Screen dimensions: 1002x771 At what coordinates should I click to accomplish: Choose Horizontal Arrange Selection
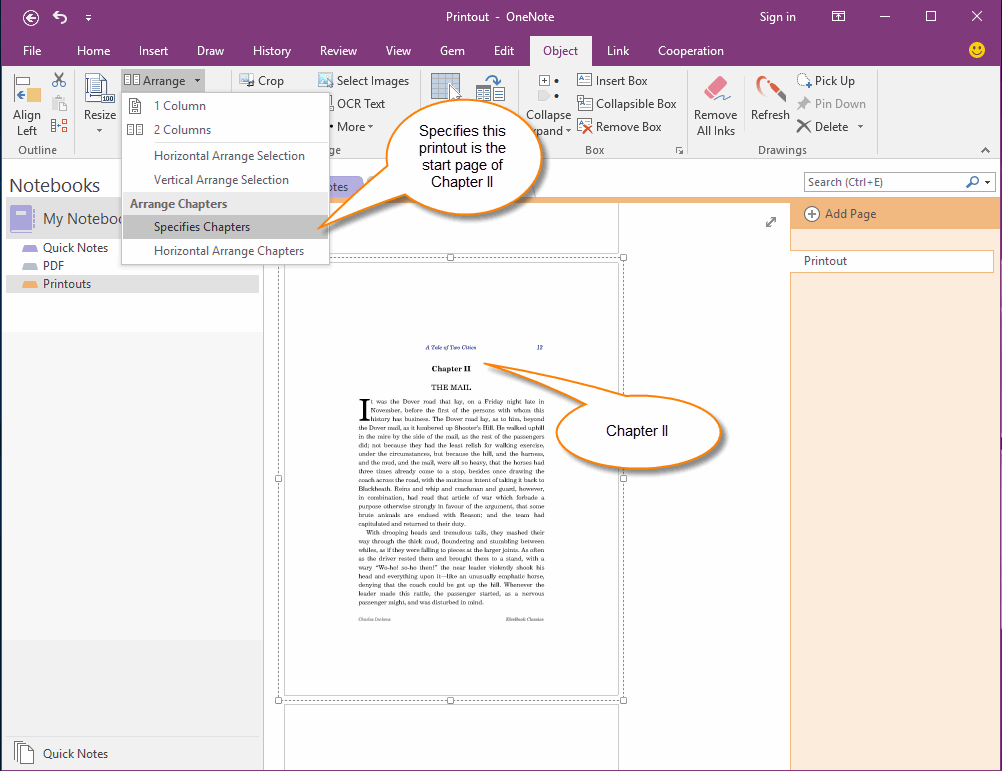tap(225, 156)
